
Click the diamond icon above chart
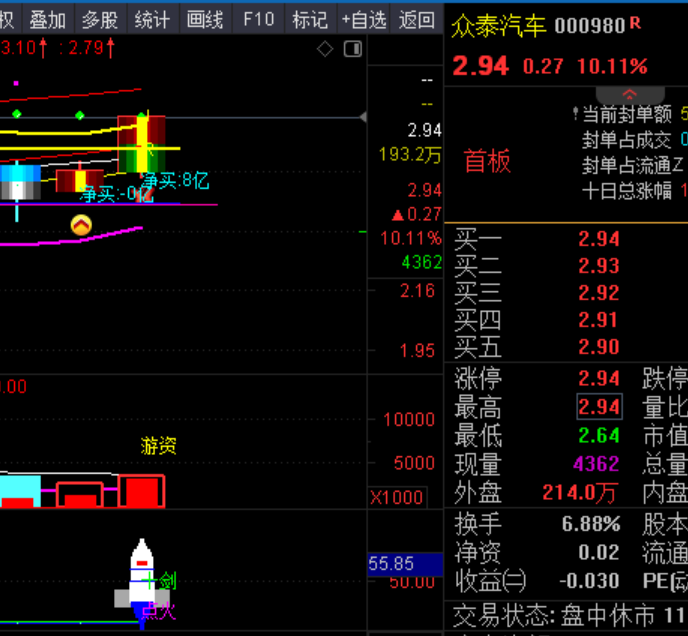325,49
